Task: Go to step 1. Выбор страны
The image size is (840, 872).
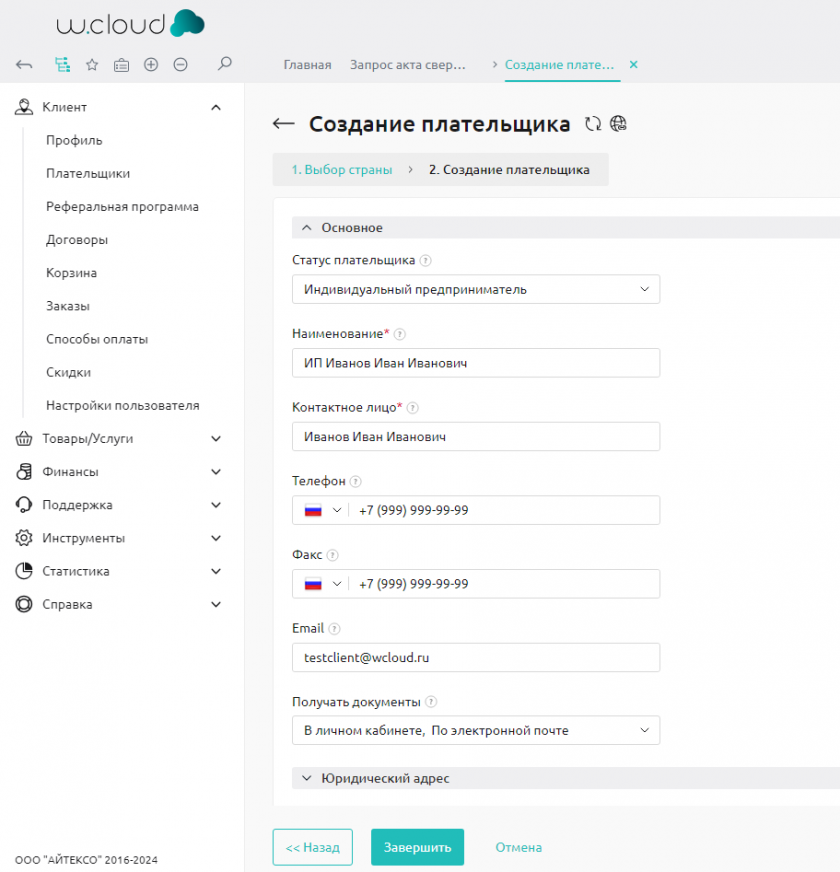Action: click(x=341, y=170)
